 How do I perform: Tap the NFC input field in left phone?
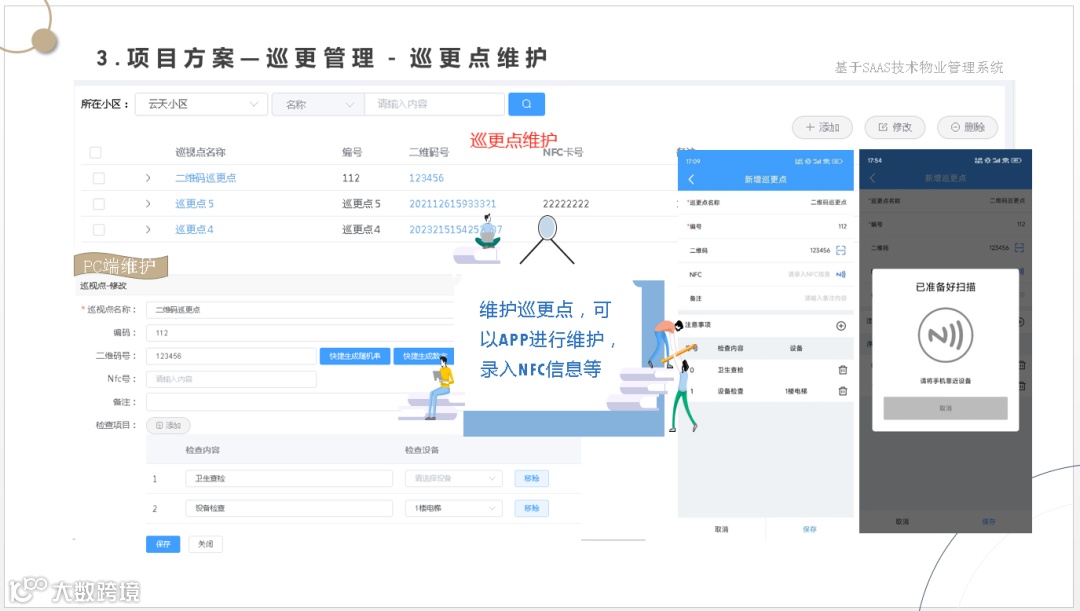click(x=809, y=274)
